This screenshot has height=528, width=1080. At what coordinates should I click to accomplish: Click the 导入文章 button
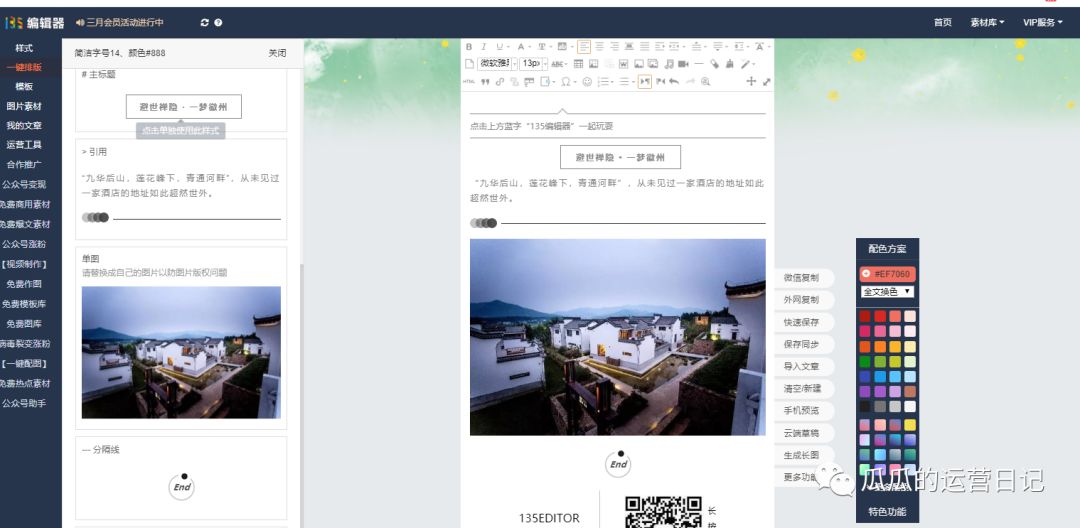click(801, 366)
